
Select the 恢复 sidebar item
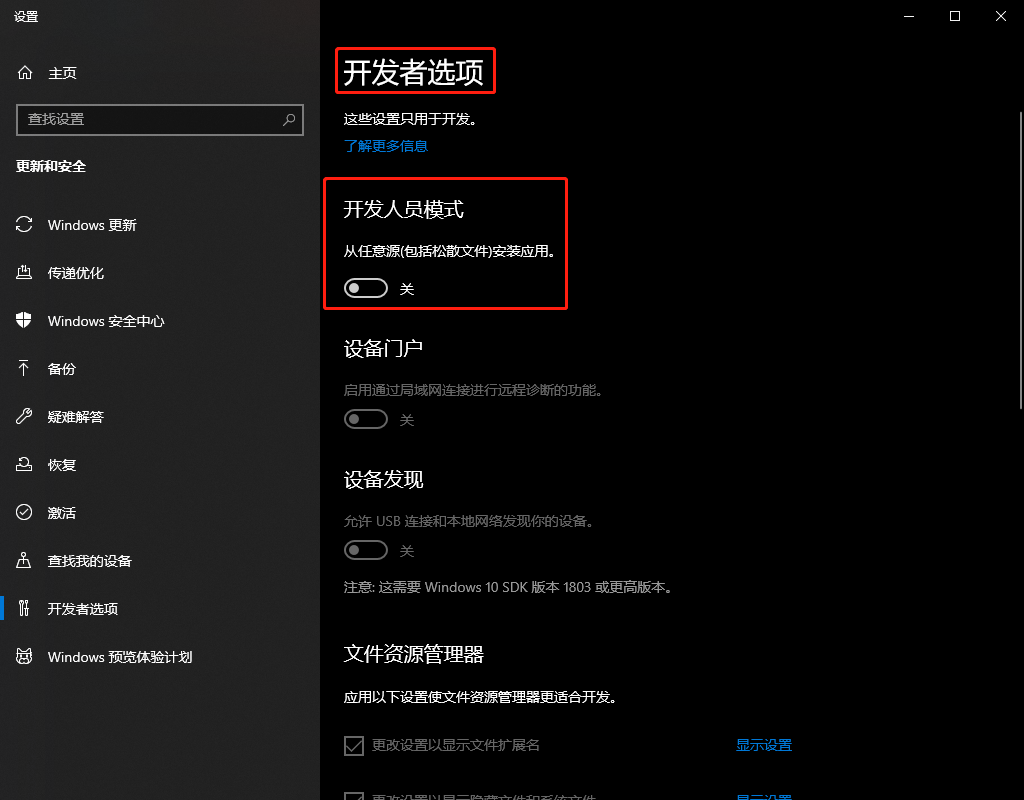[x=61, y=464]
